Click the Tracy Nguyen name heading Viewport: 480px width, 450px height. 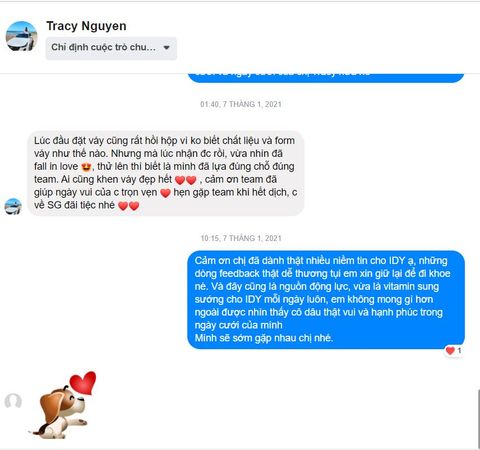(86, 26)
